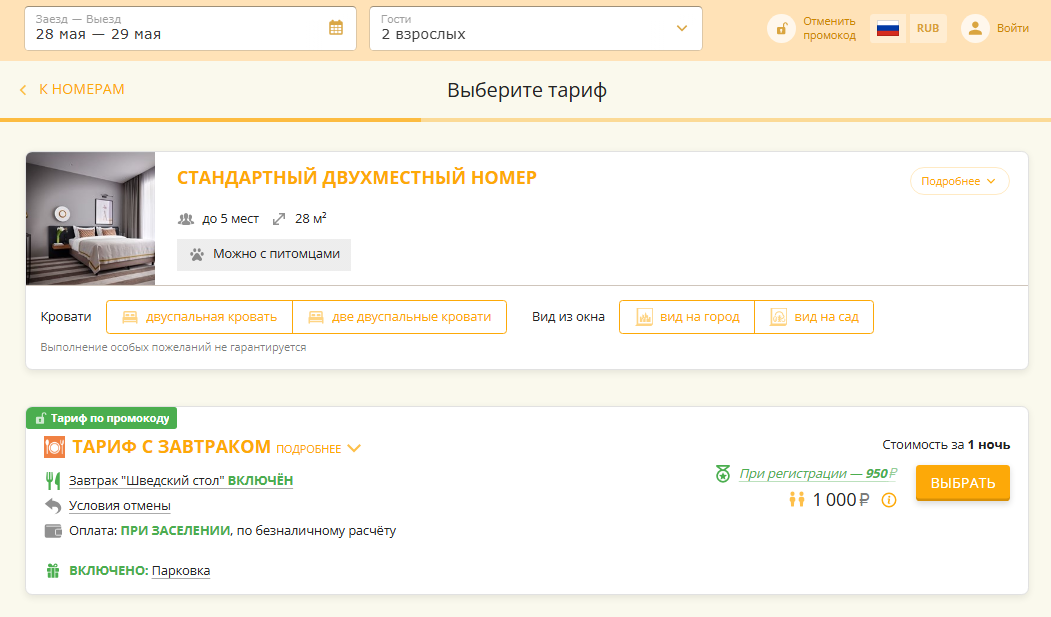Click the Выберите тариф page heading
The image size is (1051, 617).
[527, 90]
